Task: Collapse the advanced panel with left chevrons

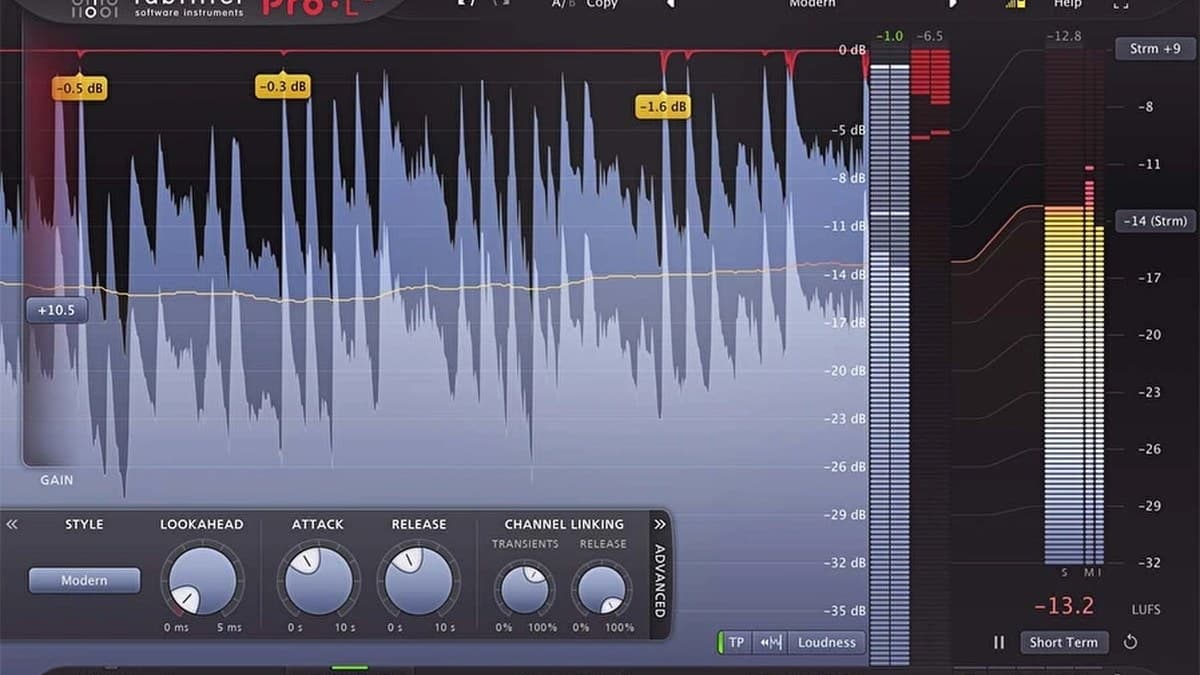Action: click(12, 524)
